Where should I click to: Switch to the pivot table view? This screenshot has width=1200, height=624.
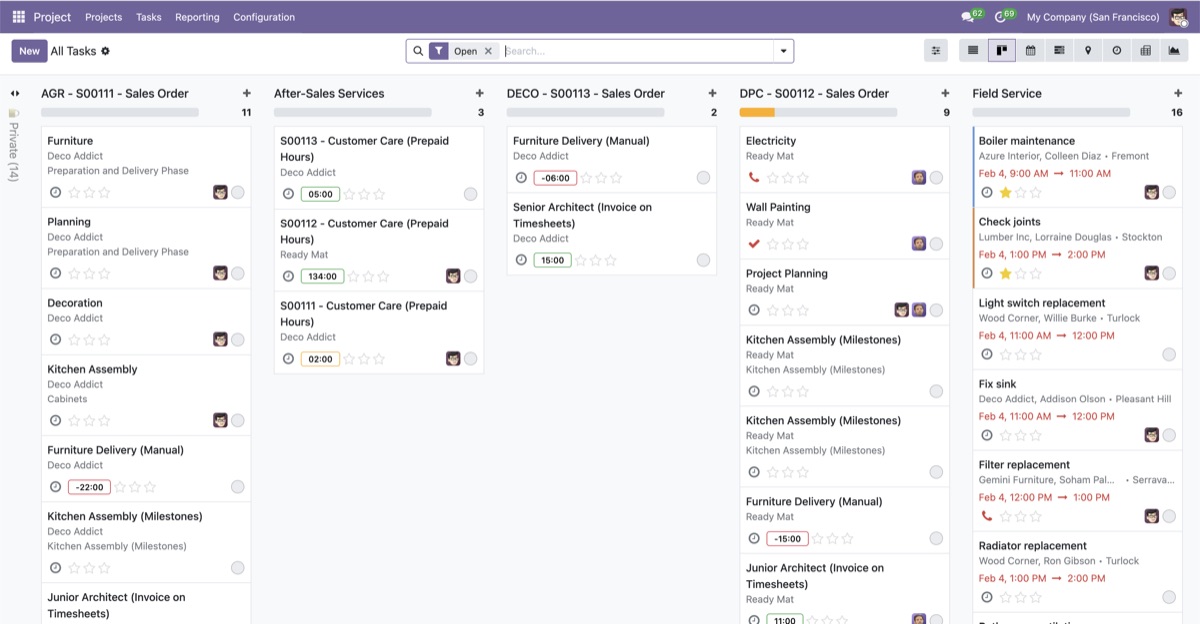point(1146,51)
